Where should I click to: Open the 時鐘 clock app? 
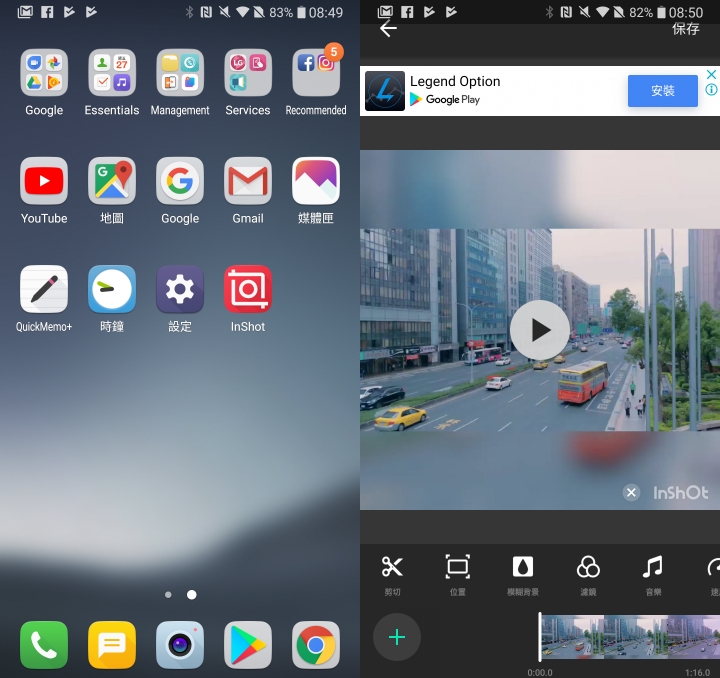(x=112, y=289)
